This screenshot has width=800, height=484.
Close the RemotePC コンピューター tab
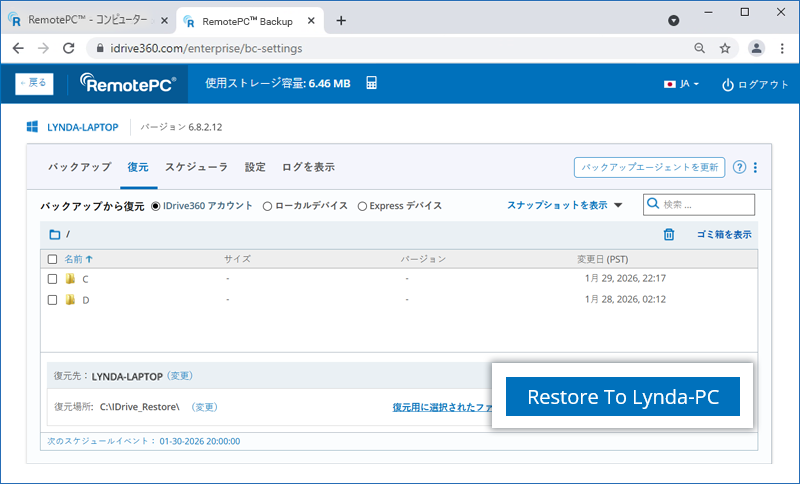pyautogui.click(x=164, y=21)
